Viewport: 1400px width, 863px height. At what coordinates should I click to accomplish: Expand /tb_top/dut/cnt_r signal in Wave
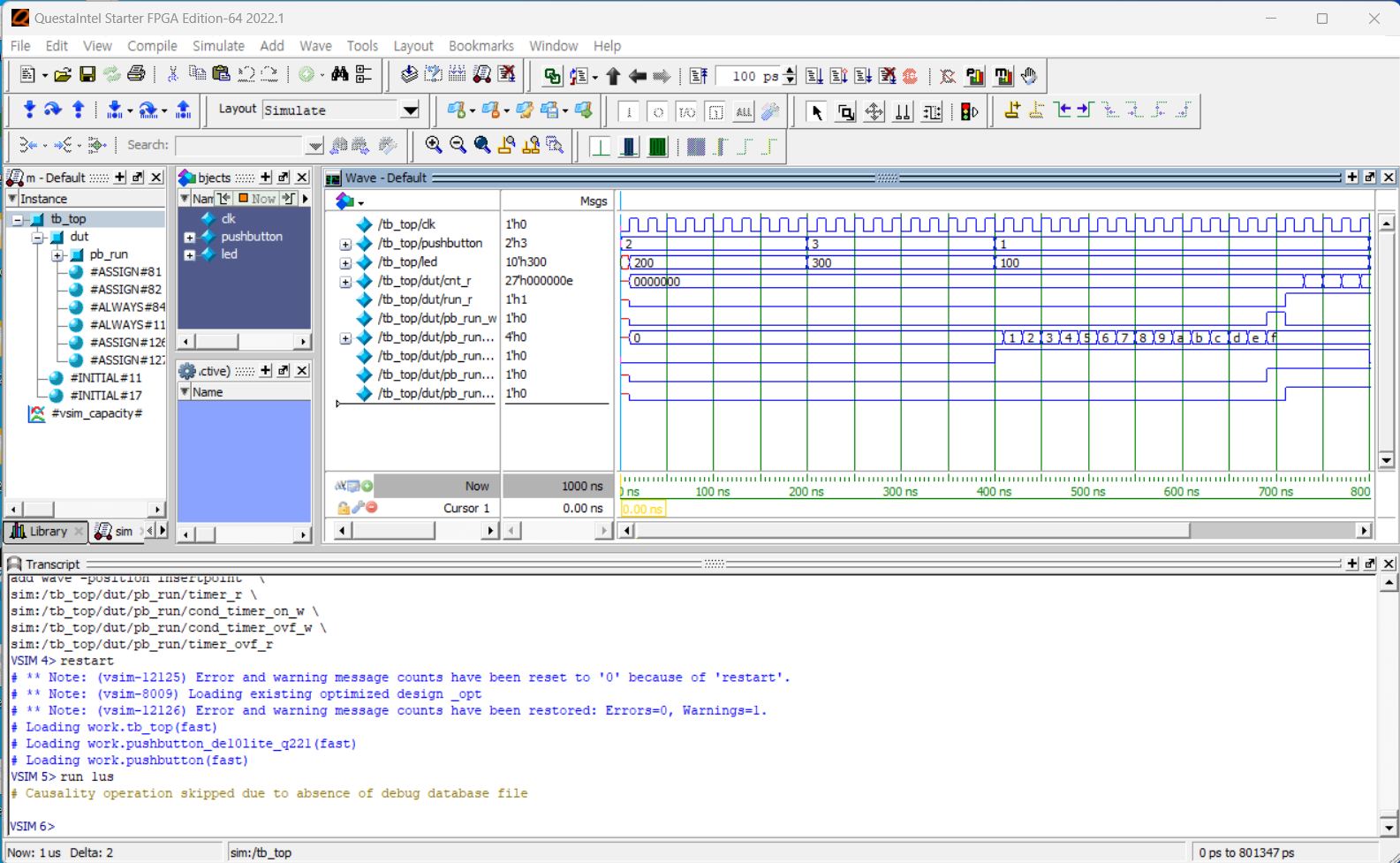click(x=345, y=282)
